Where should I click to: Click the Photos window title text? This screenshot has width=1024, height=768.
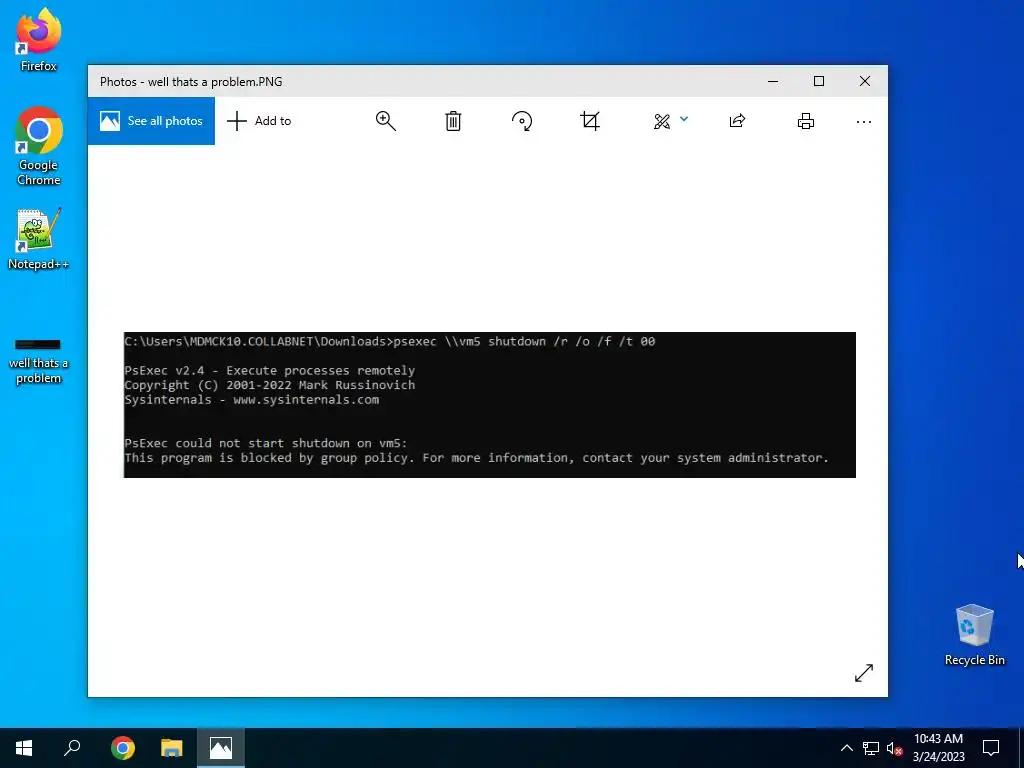tap(191, 82)
